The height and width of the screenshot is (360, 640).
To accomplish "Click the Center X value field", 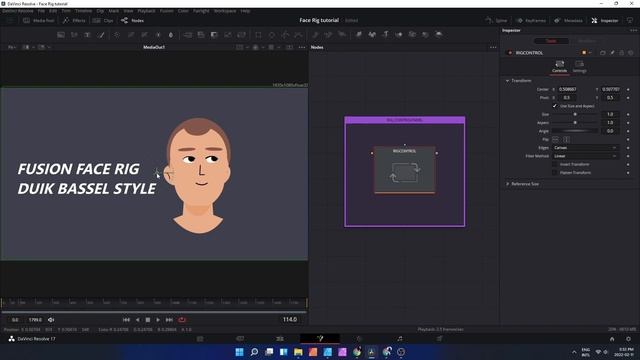I will [x=568, y=89].
